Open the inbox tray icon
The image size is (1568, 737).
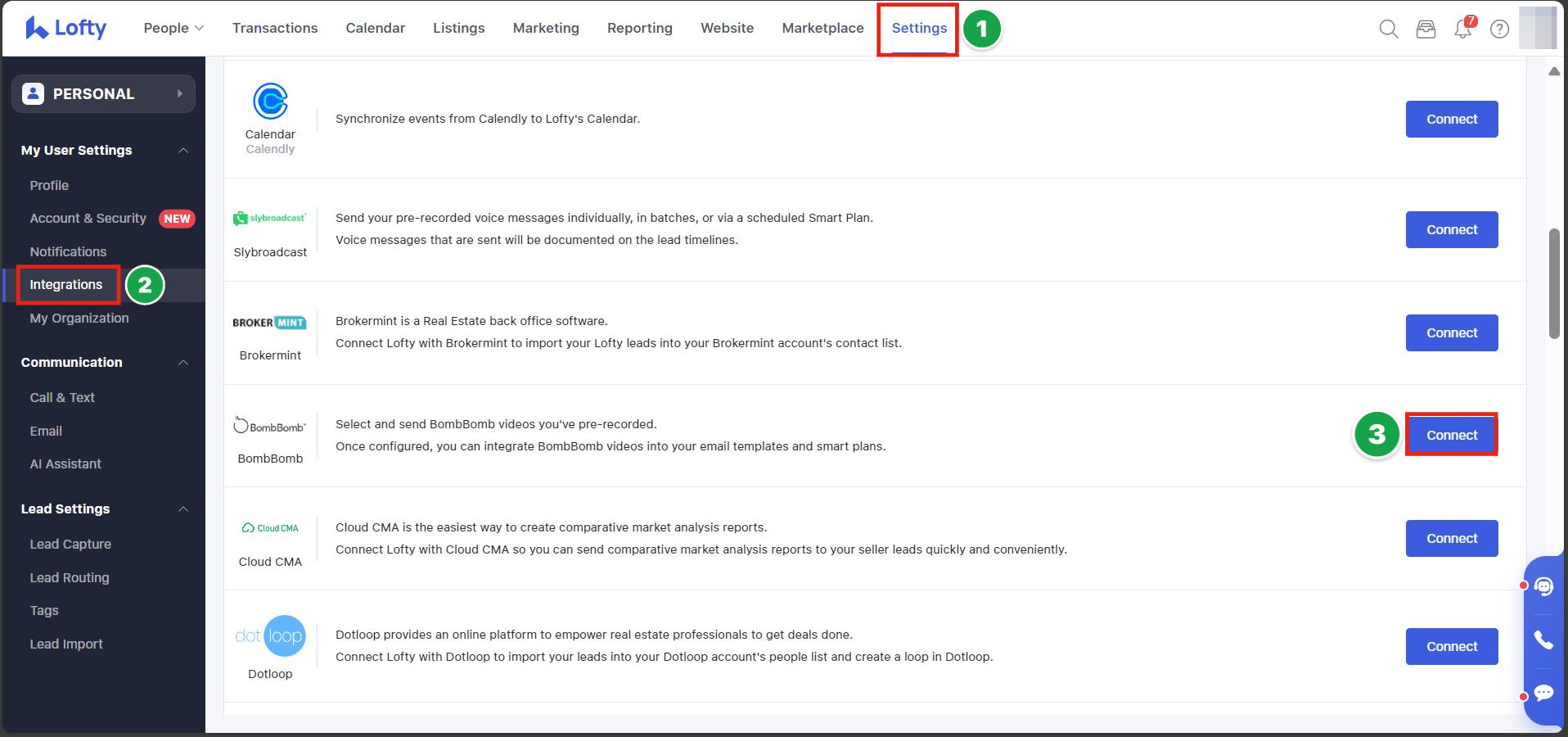(x=1426, y=29)
